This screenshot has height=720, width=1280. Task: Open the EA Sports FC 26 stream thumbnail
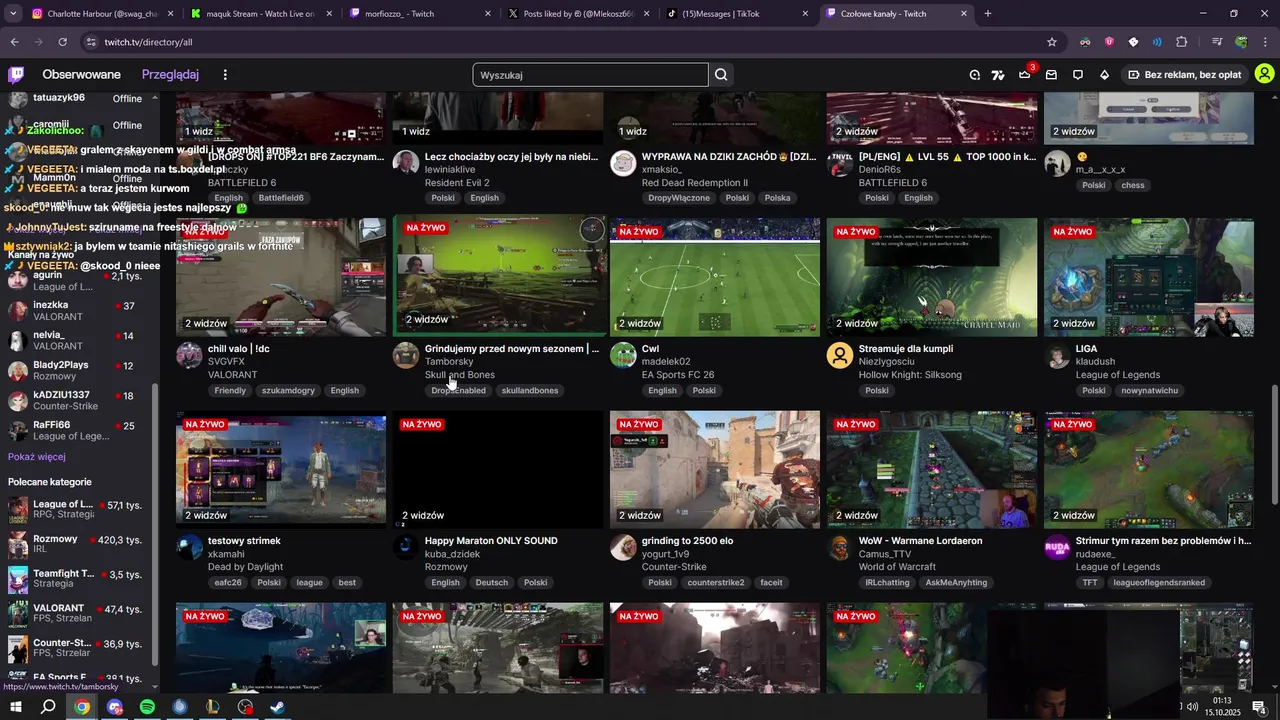point(715,277)
